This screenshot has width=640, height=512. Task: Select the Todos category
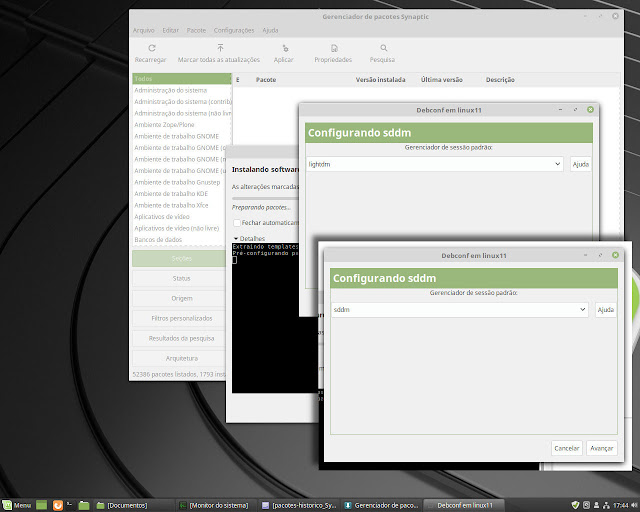[x=182, y=78]
